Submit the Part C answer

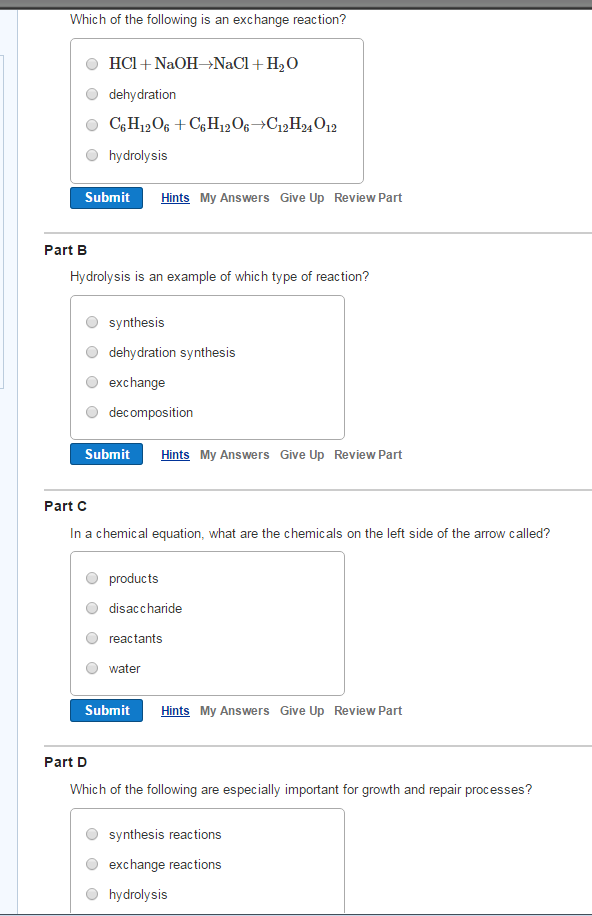pos(106,710)
